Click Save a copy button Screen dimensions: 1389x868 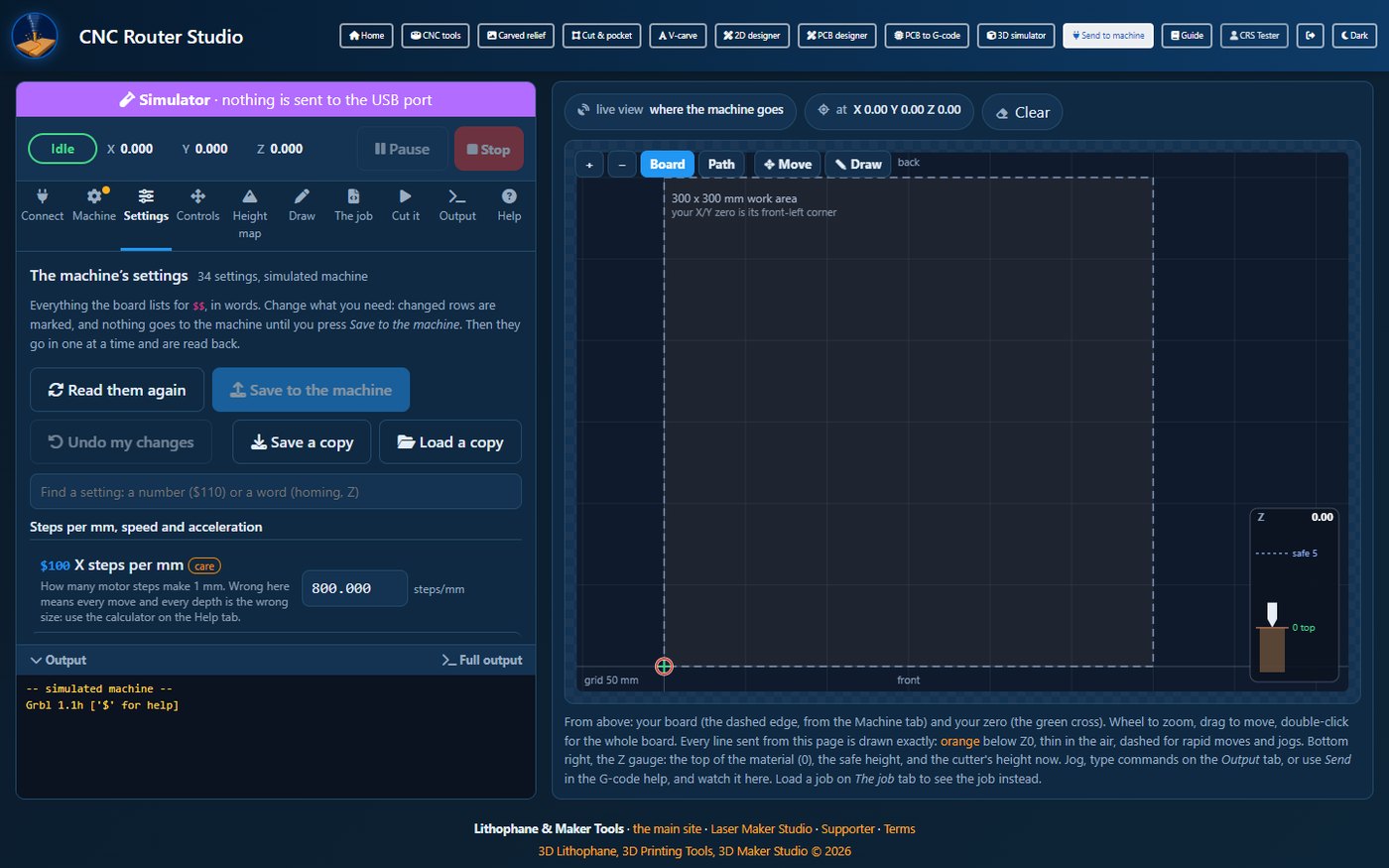pos(302,442)
